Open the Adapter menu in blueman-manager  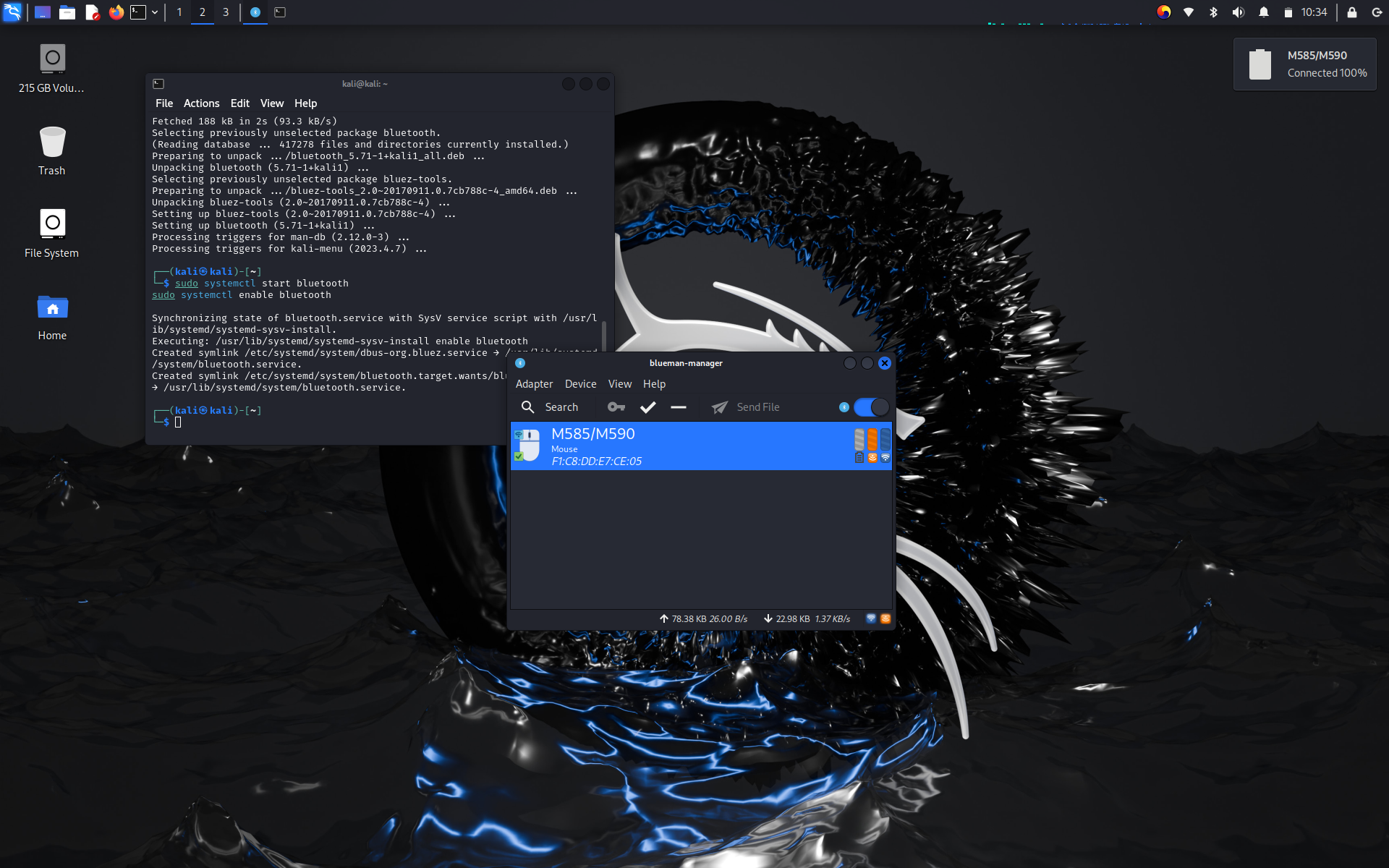point(534,384)
